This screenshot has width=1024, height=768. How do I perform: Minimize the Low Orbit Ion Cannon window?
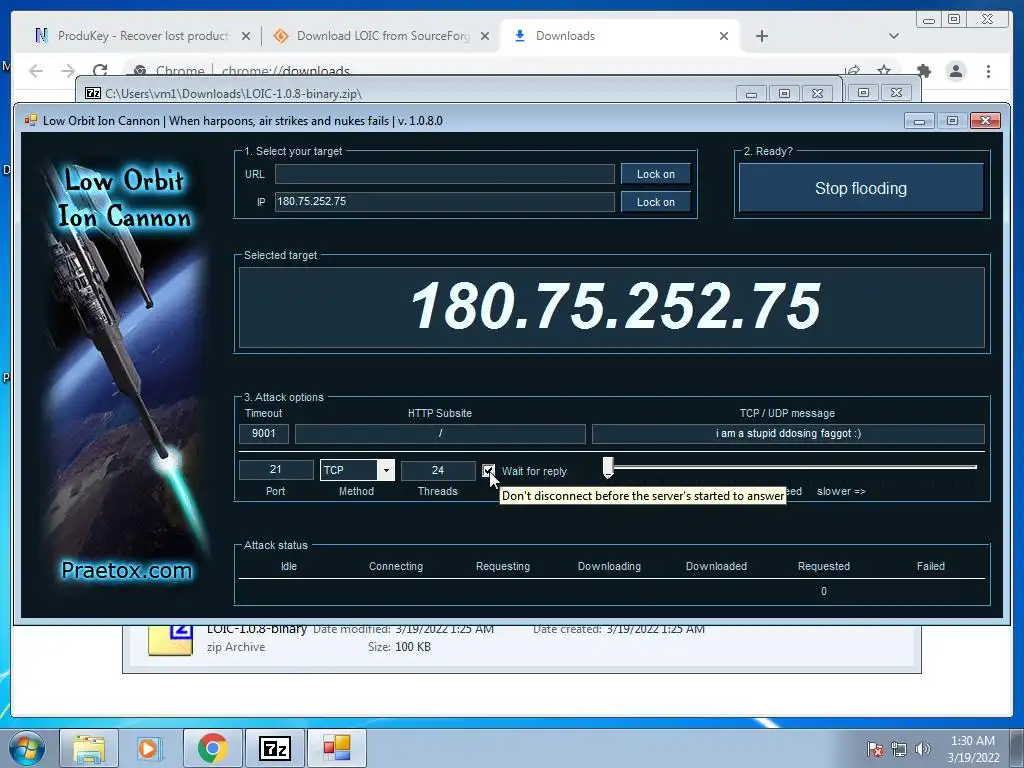click(x=920, y=121)
